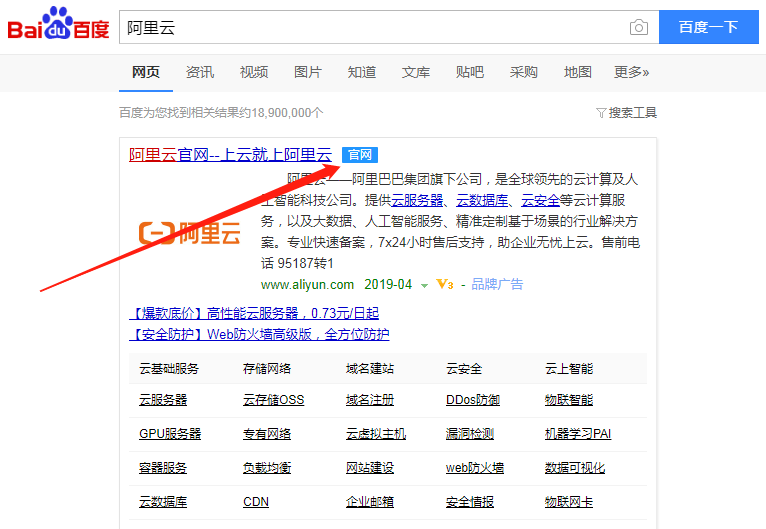The height and width of the screenshot is (529, 766).
Task: Open the 搜索工具 filter options
Action: point(626,113)
